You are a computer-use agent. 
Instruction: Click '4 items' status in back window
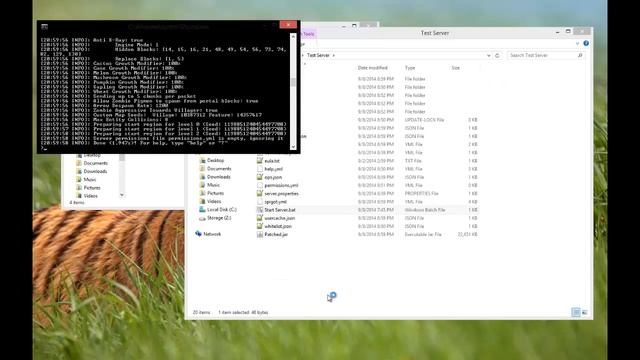[x=77, y=202]
